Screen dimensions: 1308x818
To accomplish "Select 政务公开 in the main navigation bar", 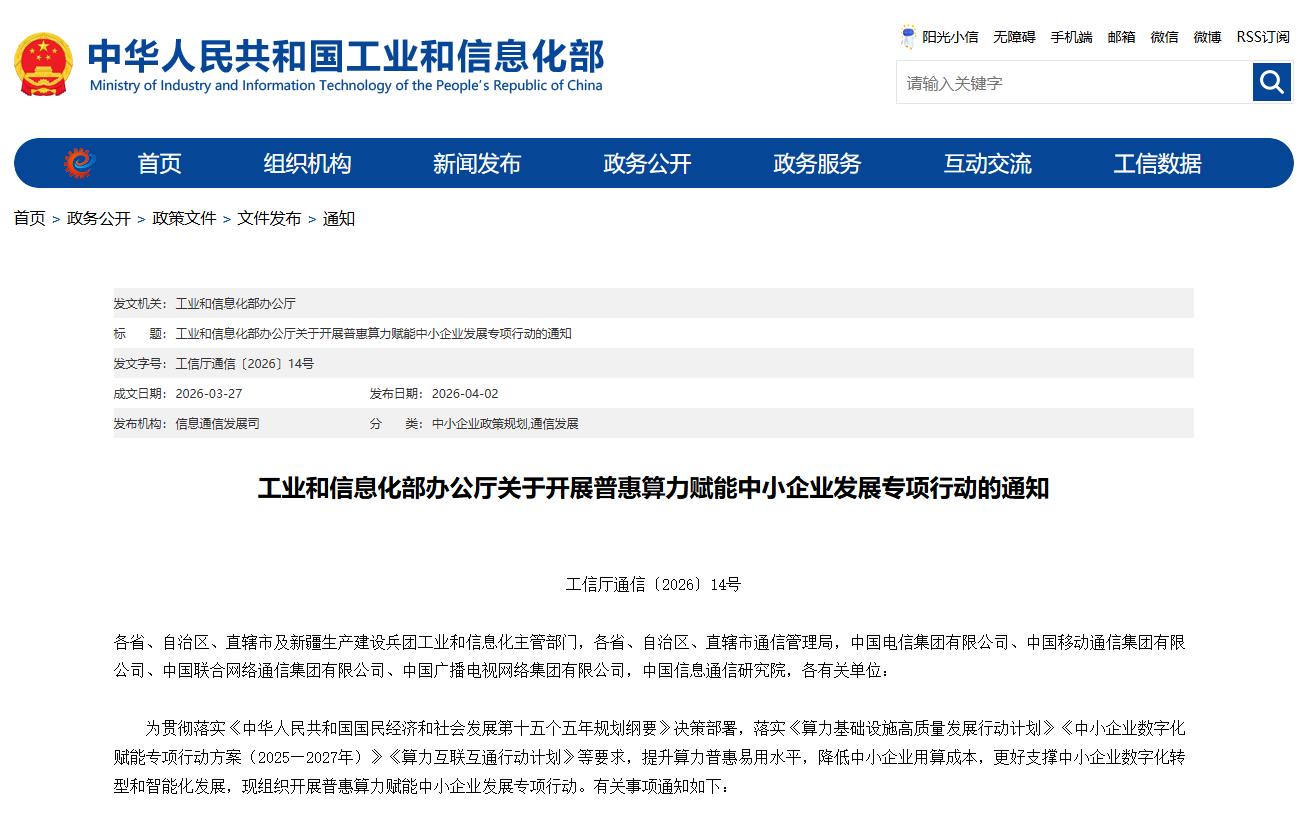I will pos(647,164).
